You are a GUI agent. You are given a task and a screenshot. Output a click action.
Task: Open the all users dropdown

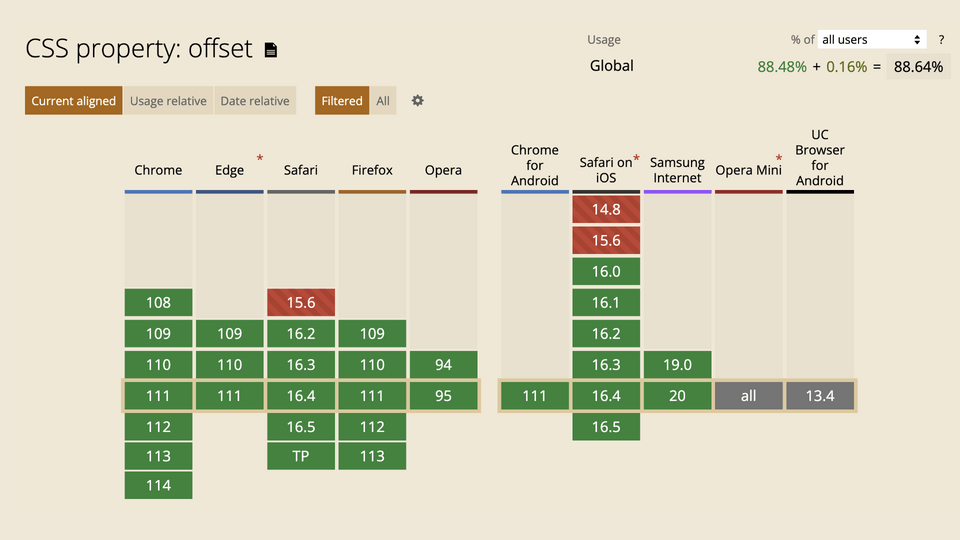click(872, 40)
